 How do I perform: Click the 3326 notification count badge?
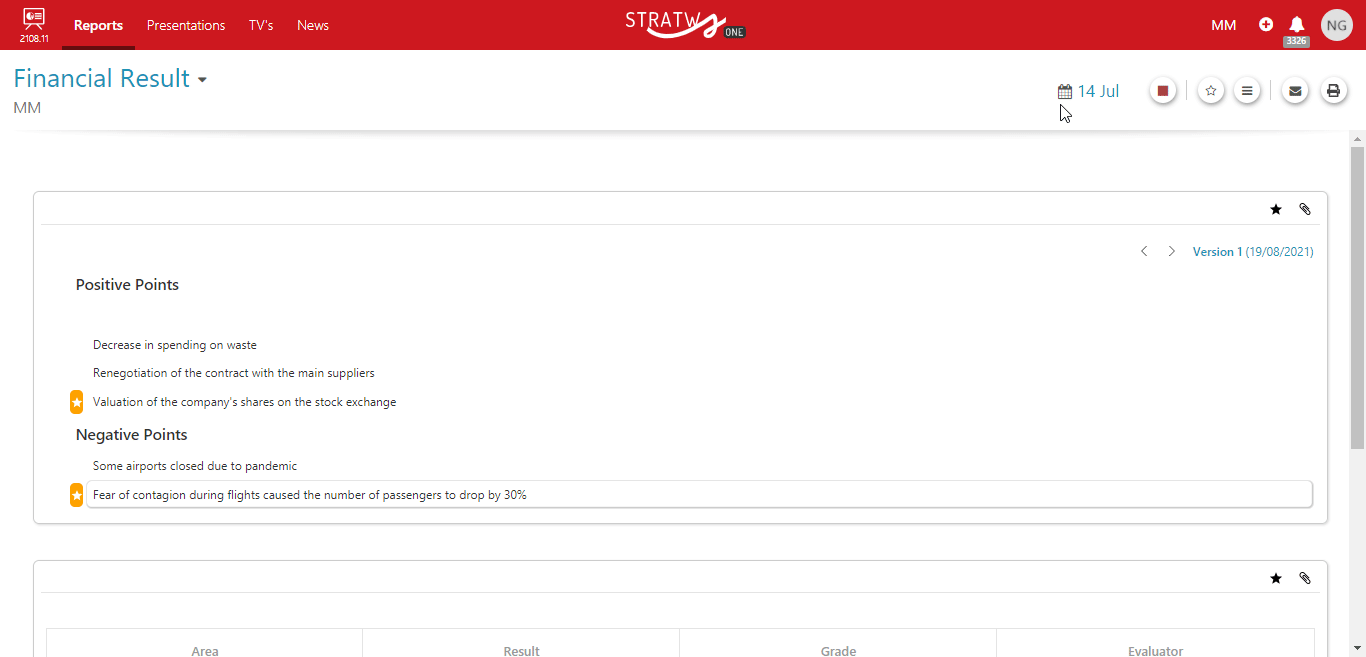tap(1297, 41)
